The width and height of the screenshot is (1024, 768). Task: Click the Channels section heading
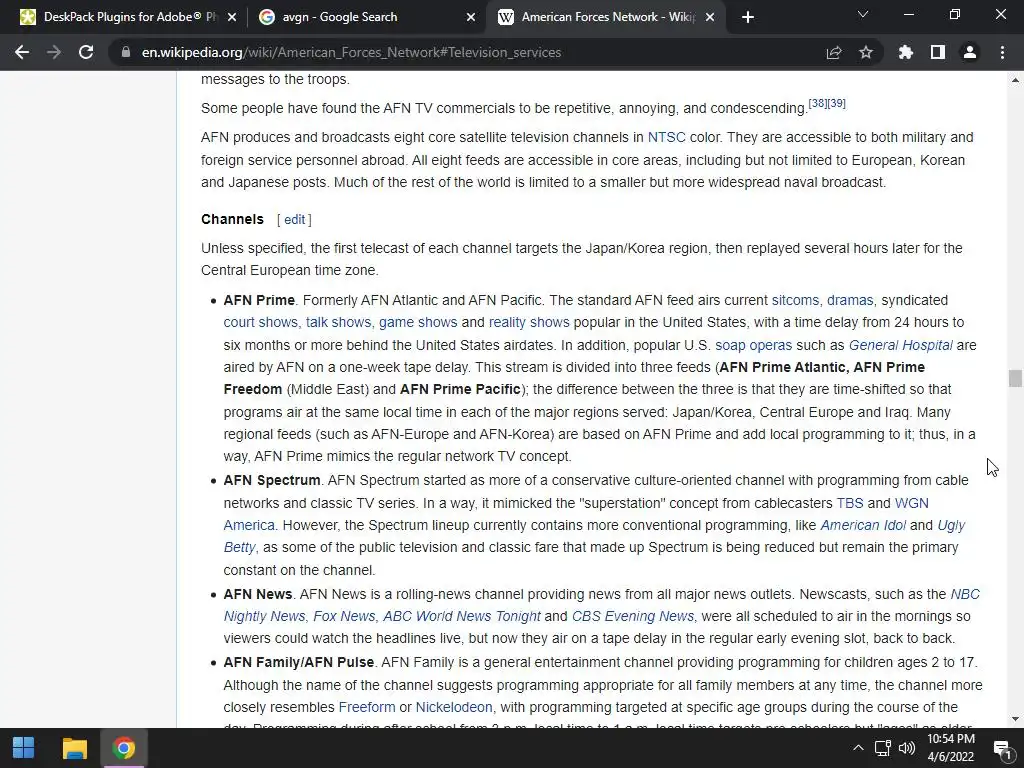pyautogui.click(x=232, y=219)
